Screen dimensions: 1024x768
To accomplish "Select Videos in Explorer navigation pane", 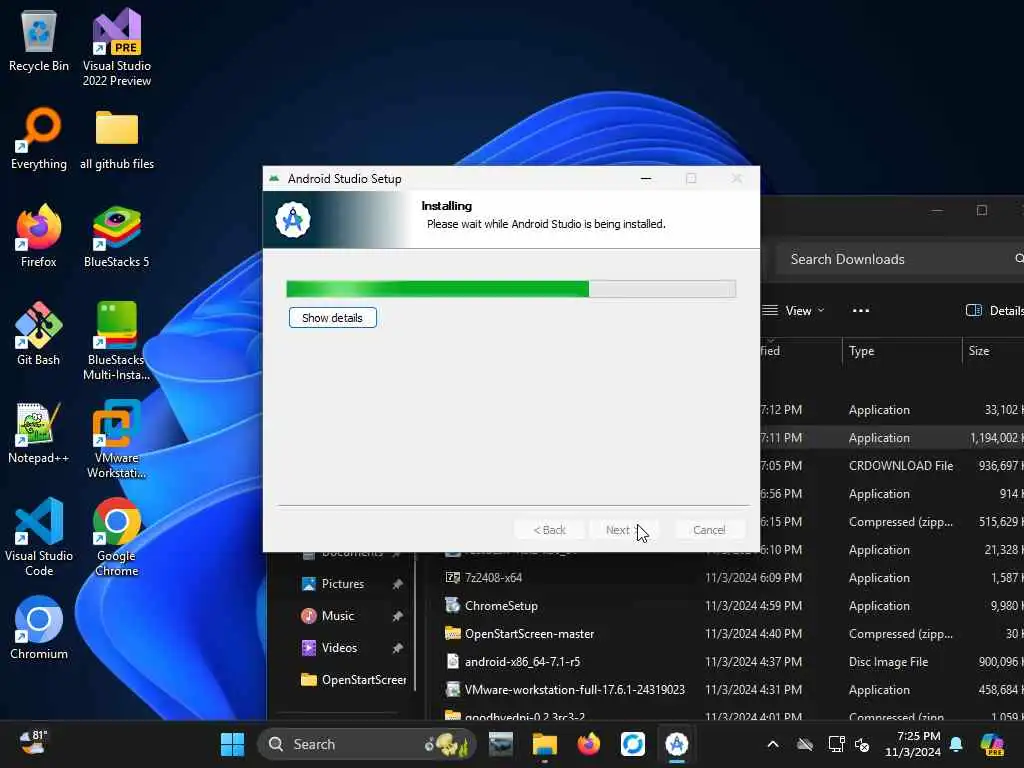I will (x=340, y=648).
